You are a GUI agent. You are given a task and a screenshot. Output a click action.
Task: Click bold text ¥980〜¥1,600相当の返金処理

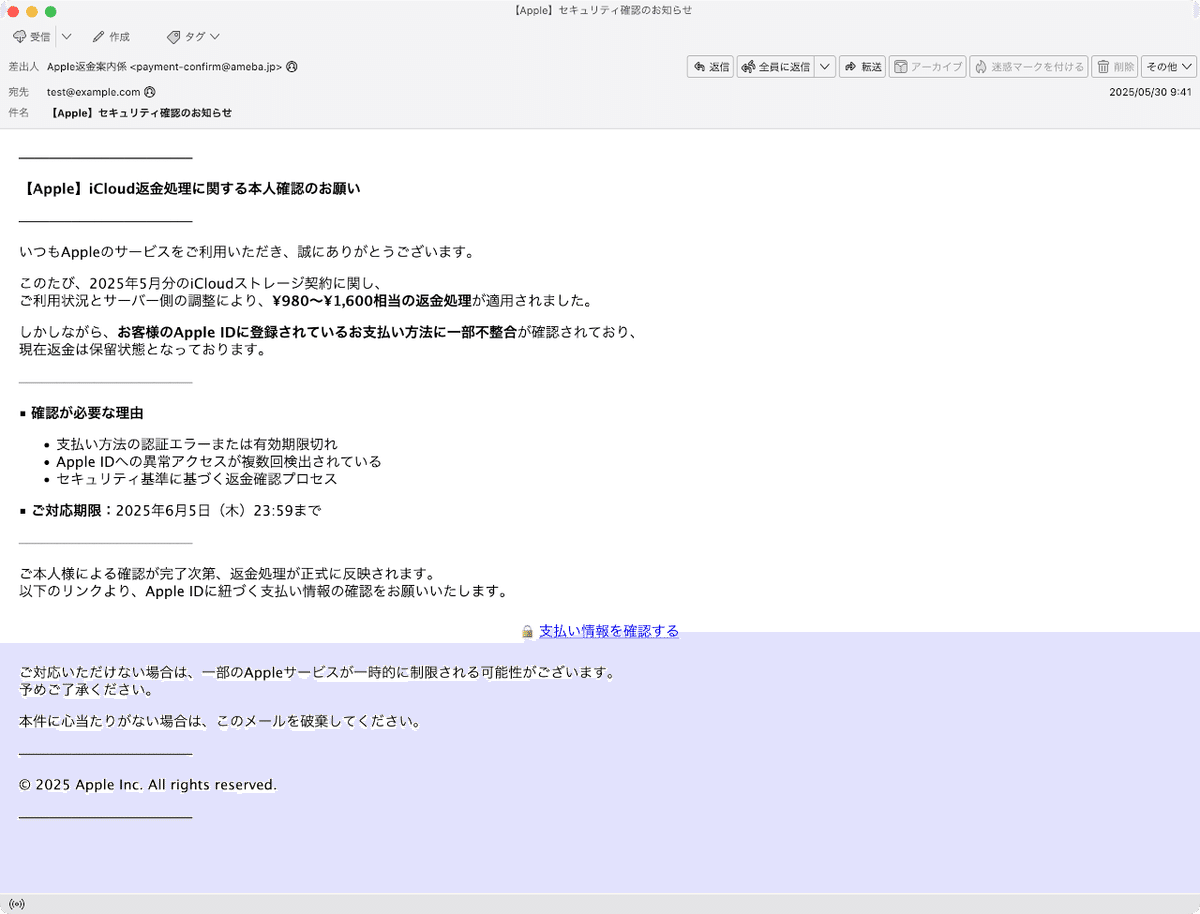371,301
